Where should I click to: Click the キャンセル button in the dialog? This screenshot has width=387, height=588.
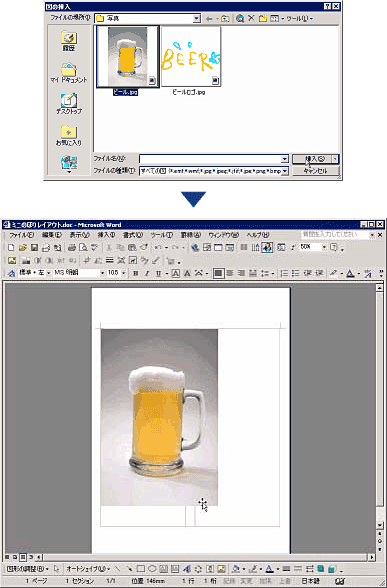tap(315, 171)
